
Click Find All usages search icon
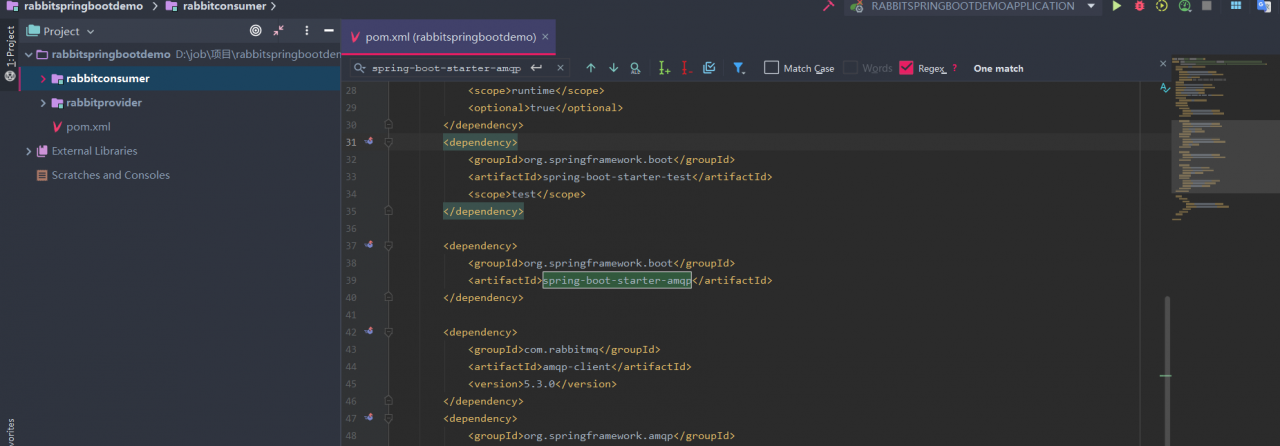tap(634, 68)
